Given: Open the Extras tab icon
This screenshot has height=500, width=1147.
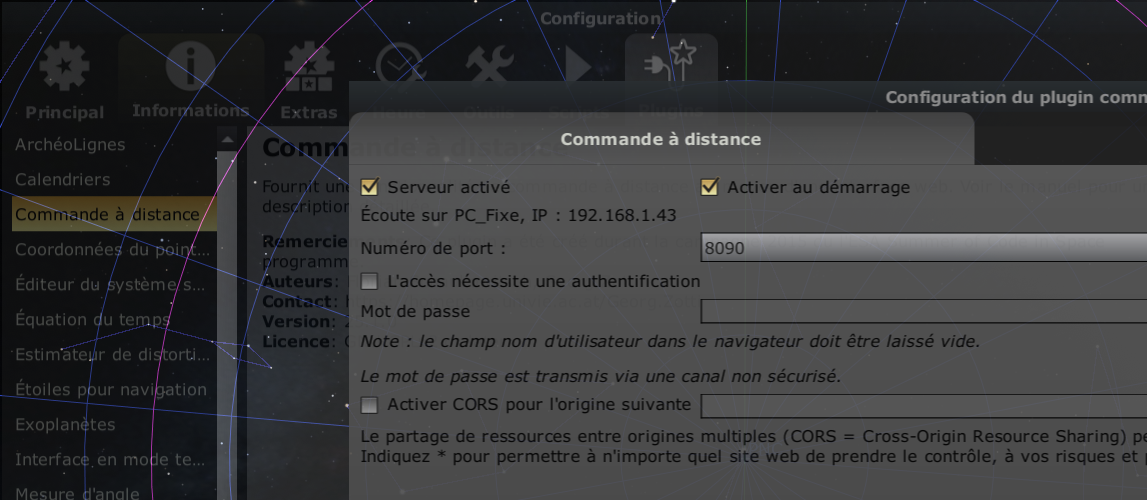Looking at the screenshot, I should [309, 67].
